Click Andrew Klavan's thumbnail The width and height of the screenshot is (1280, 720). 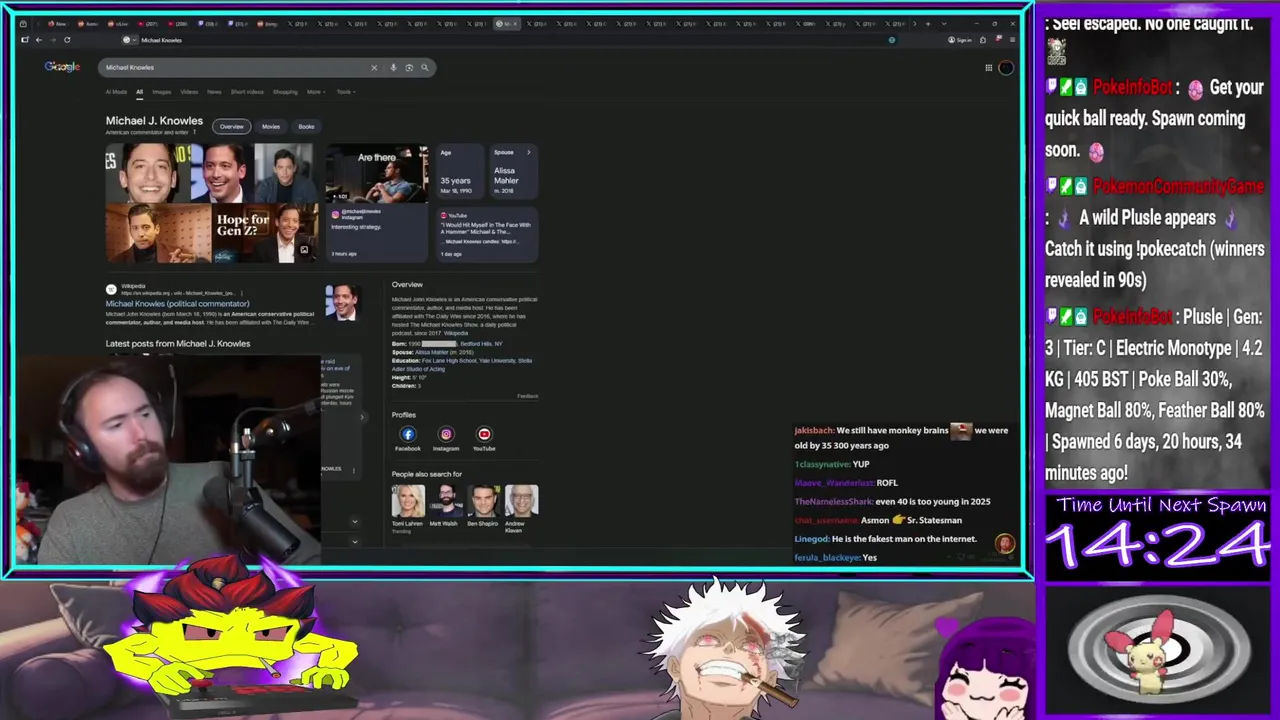point(522,501)
